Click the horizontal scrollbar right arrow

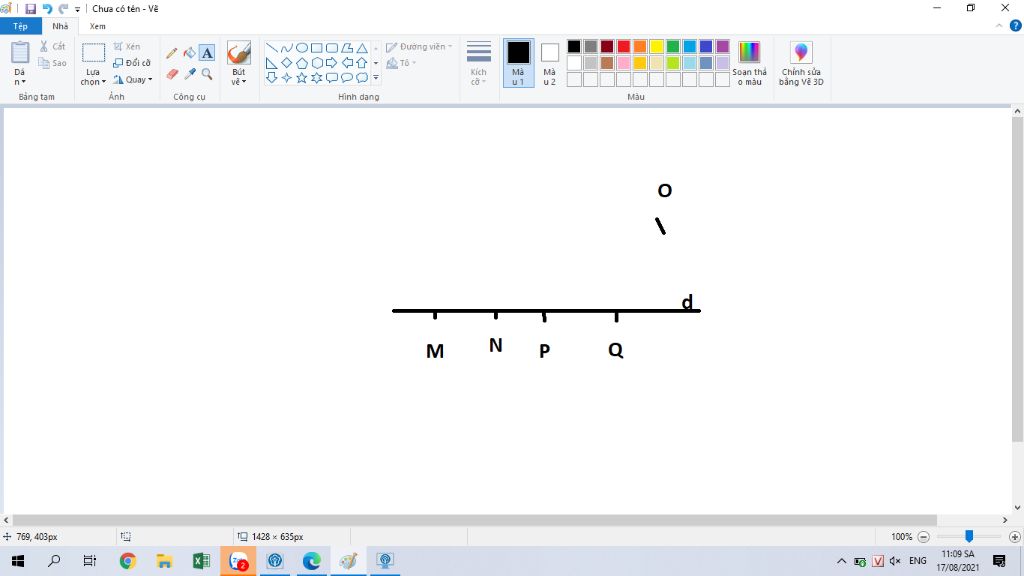tap(1005, 520)
